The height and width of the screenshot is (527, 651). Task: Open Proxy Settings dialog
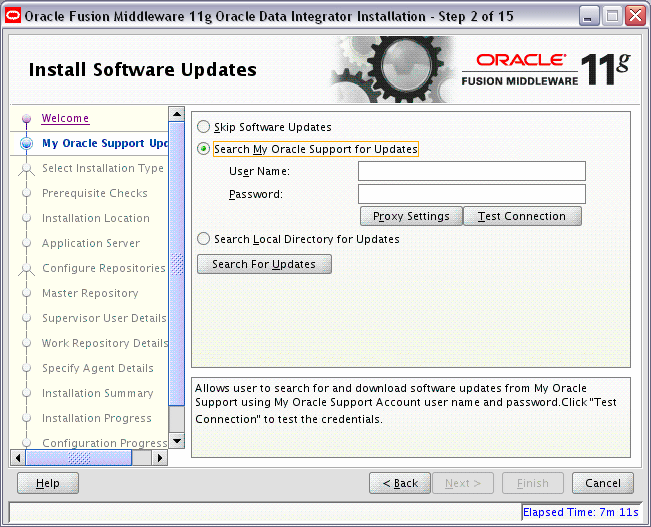click(411, 216)
